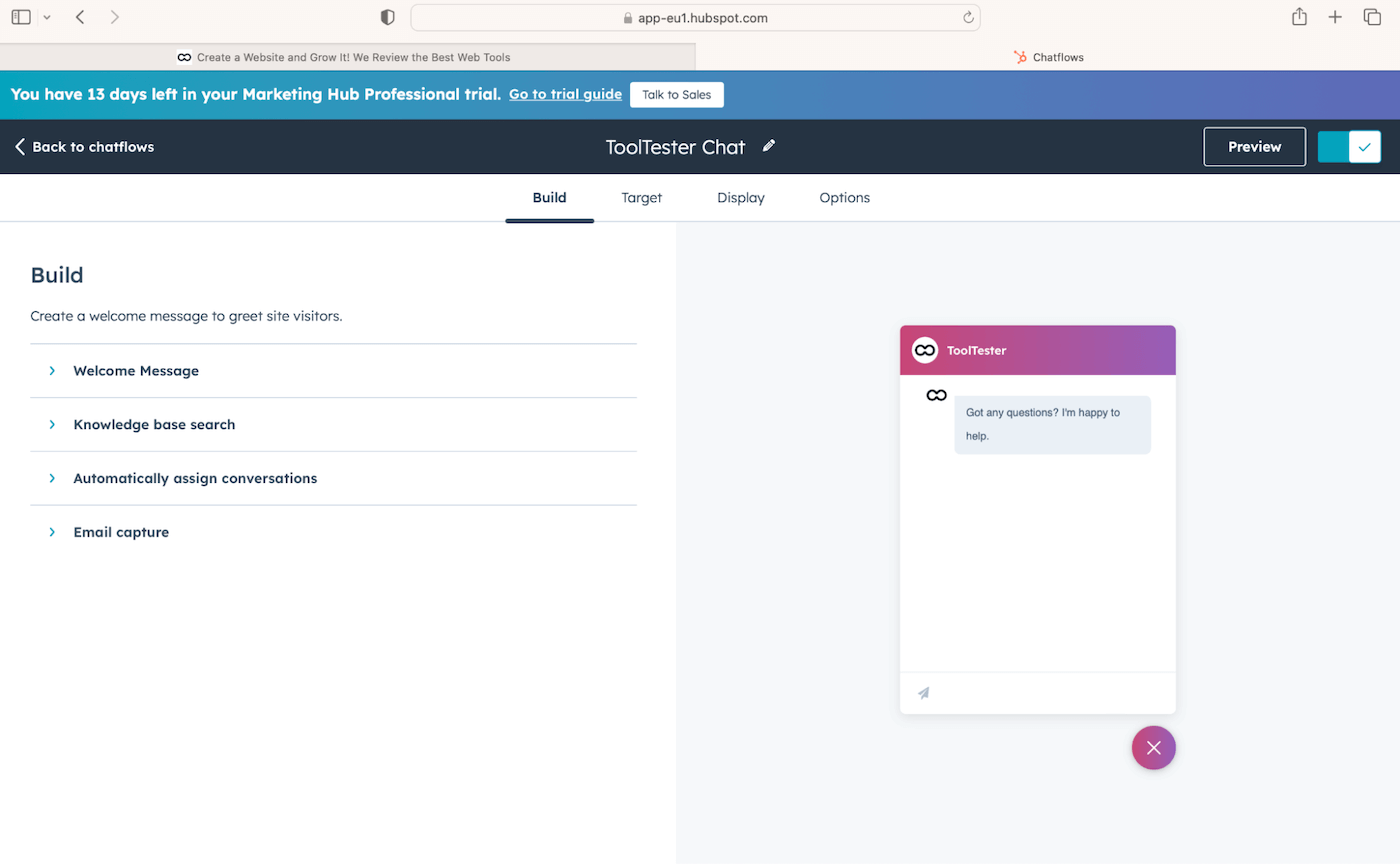
Task: Edit the chatflow name with the pencil icon
Action: point(768,146)
